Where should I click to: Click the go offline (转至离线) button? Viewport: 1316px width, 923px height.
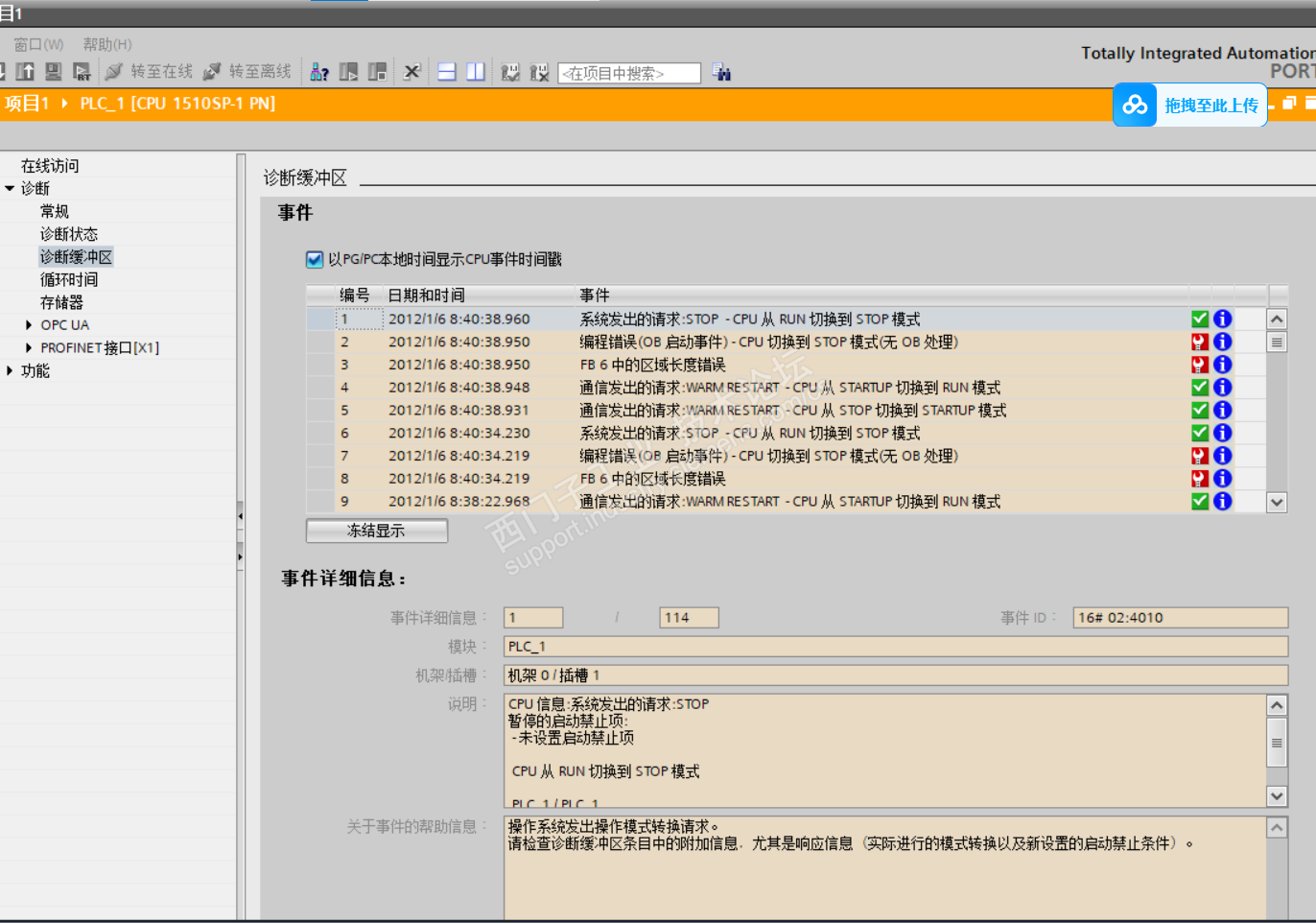[247, 72]
